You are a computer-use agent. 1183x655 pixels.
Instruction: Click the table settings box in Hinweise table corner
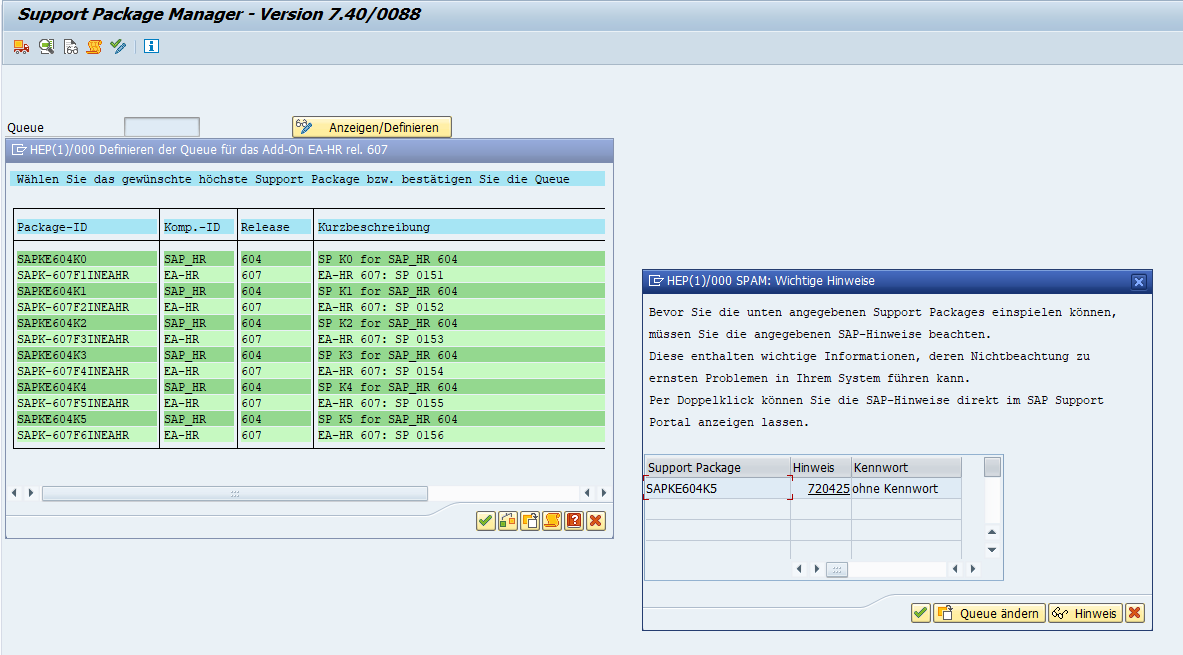pyautogui.click(x=993, y=467)
